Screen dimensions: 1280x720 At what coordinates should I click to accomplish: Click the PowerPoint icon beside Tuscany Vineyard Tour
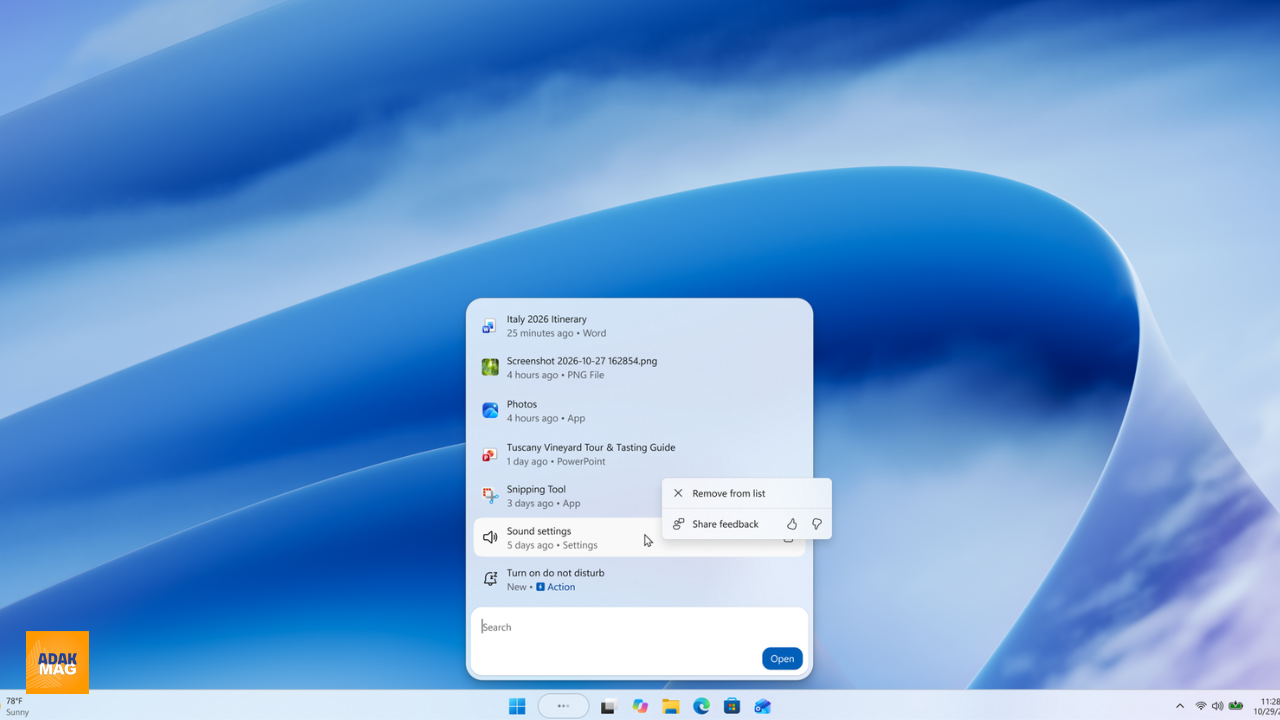pyautogui.click(x=490, y=454)
